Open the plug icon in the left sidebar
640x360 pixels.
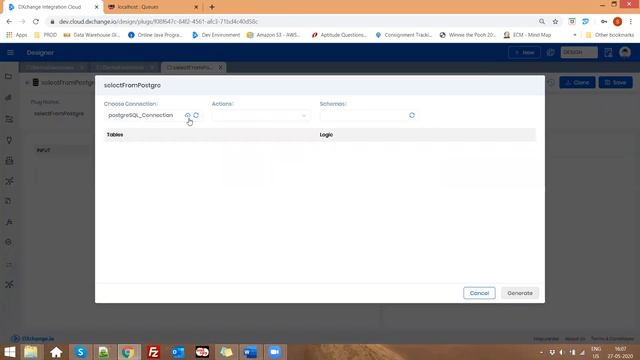(x=9, y=140)
